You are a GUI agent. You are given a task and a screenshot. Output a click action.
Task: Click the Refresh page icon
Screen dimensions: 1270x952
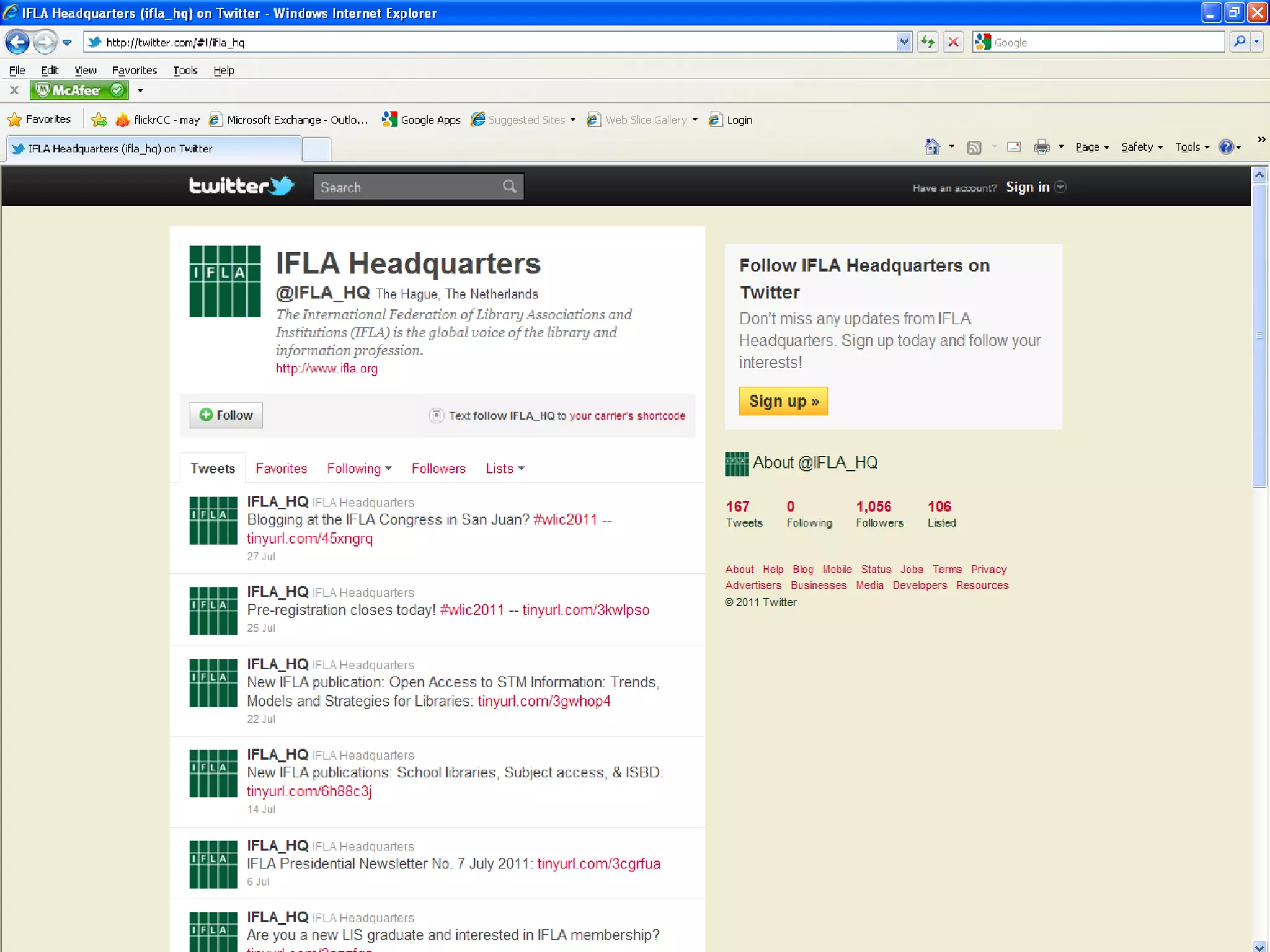click(927, 42)
